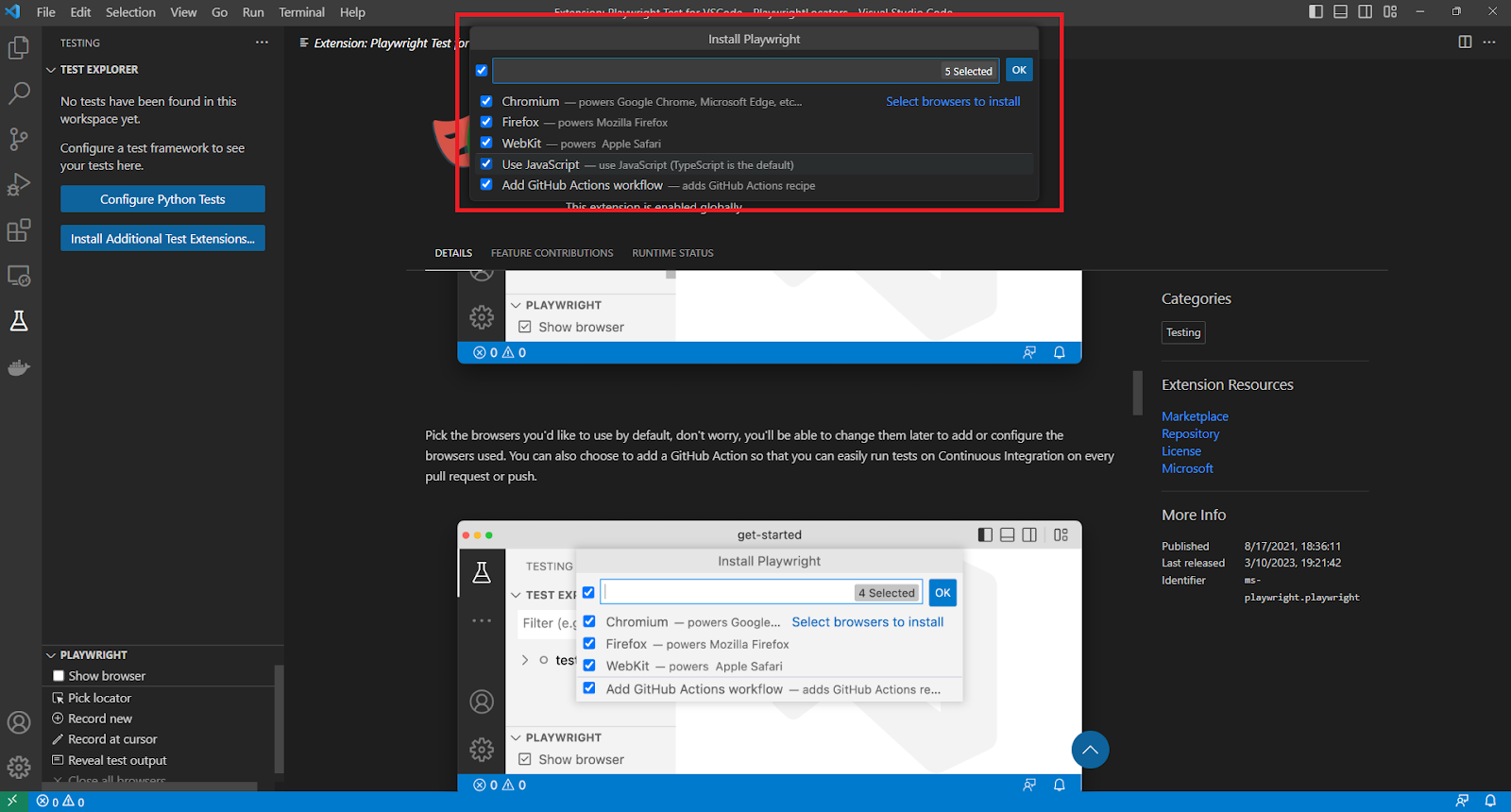Open Testing panel Views and More Actions
This screenshot has width=1511, height=812.
point(262,42)
